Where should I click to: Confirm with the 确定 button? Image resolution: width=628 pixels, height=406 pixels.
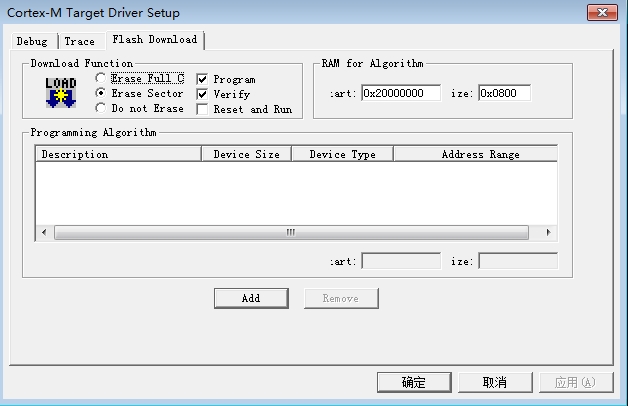414,382
